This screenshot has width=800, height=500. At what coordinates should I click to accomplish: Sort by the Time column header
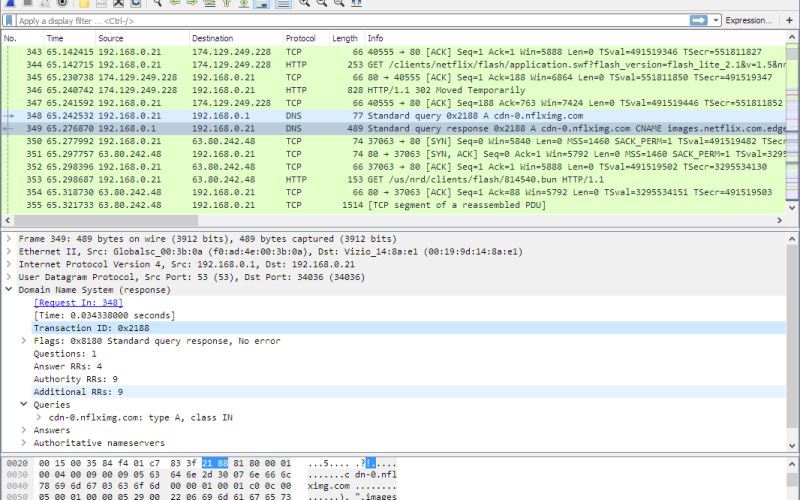[69, 38]
